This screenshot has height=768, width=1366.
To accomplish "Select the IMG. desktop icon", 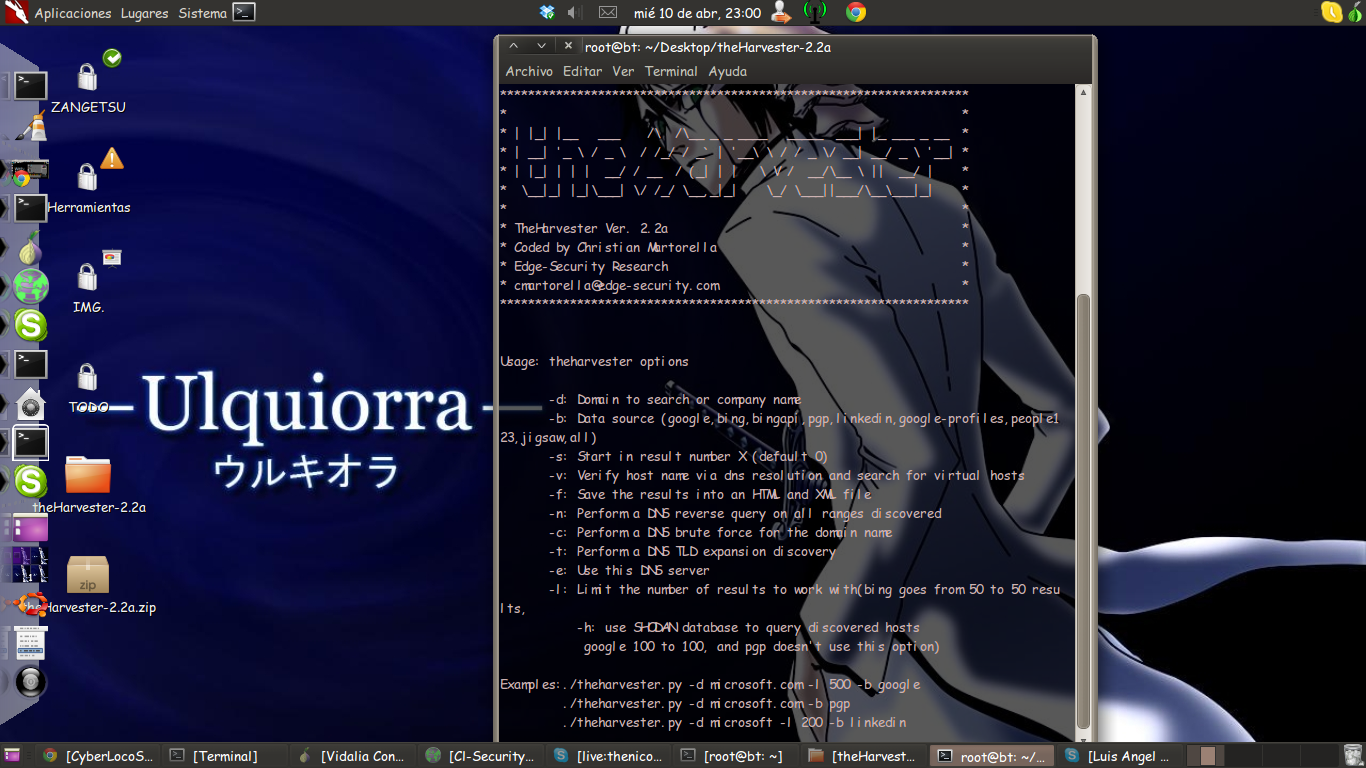I will 88,284.
